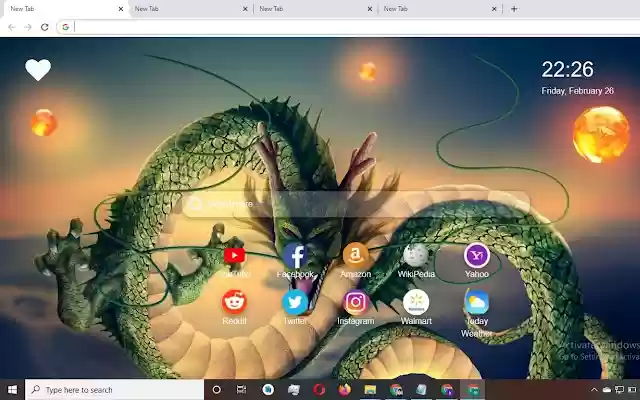This screenshot has width=640, height=400.
Task: Click the Google icon in address bar
Action: tap(65, 27)
